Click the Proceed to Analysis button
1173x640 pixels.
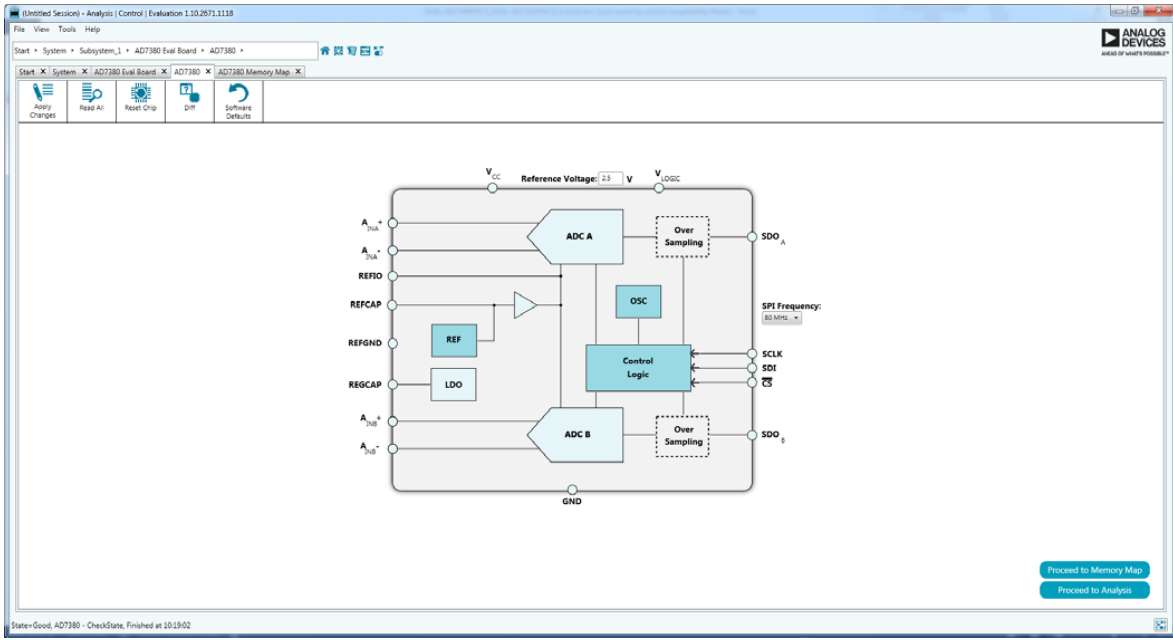[1094, 590]
